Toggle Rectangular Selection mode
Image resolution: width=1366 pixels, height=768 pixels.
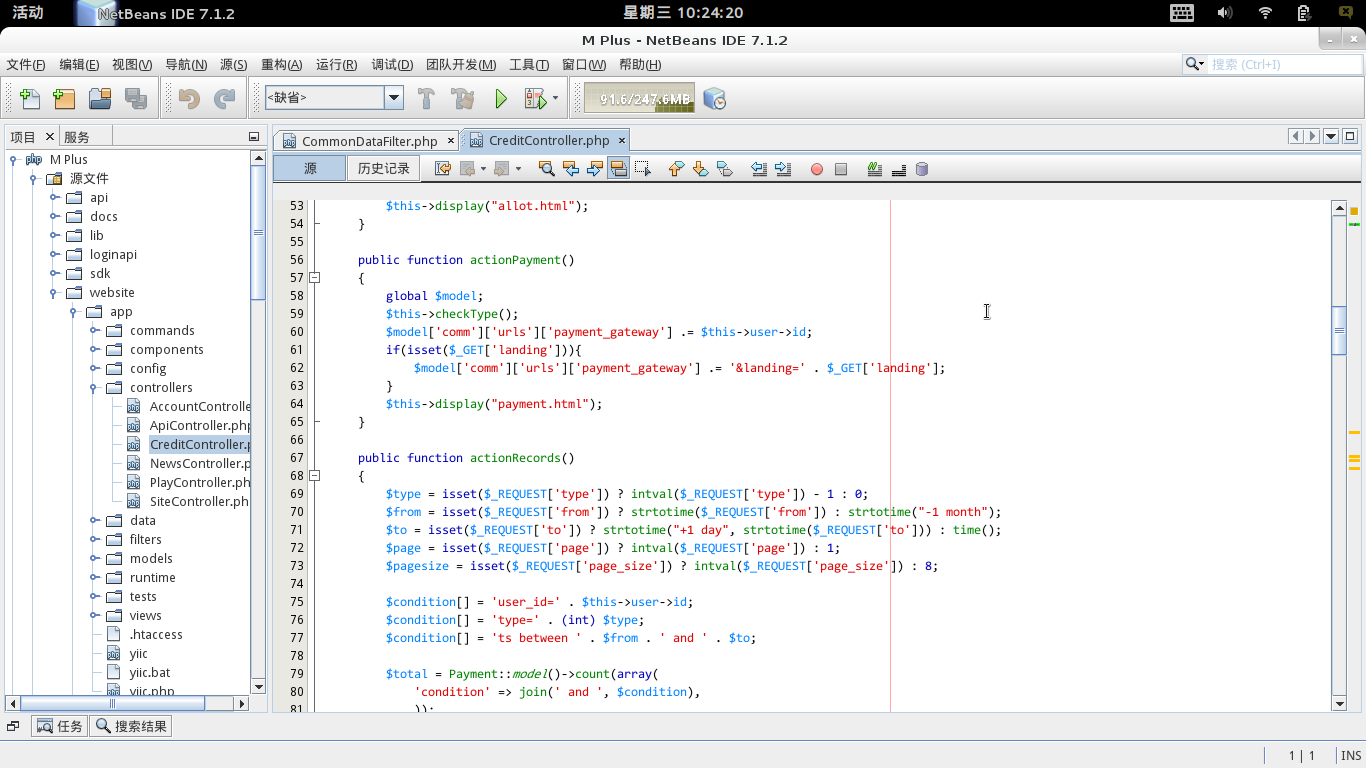click(643, 169)
